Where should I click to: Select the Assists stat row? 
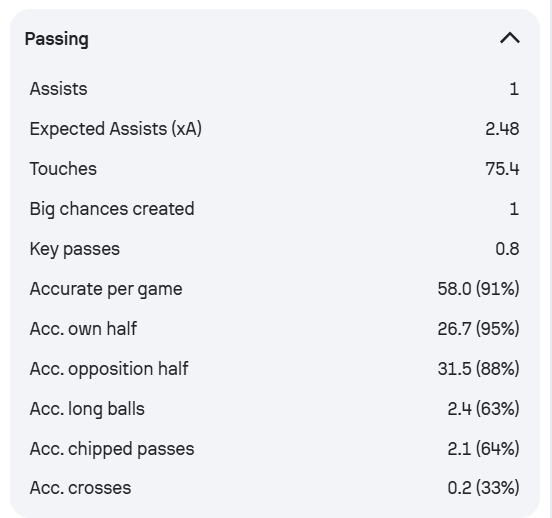275,89
